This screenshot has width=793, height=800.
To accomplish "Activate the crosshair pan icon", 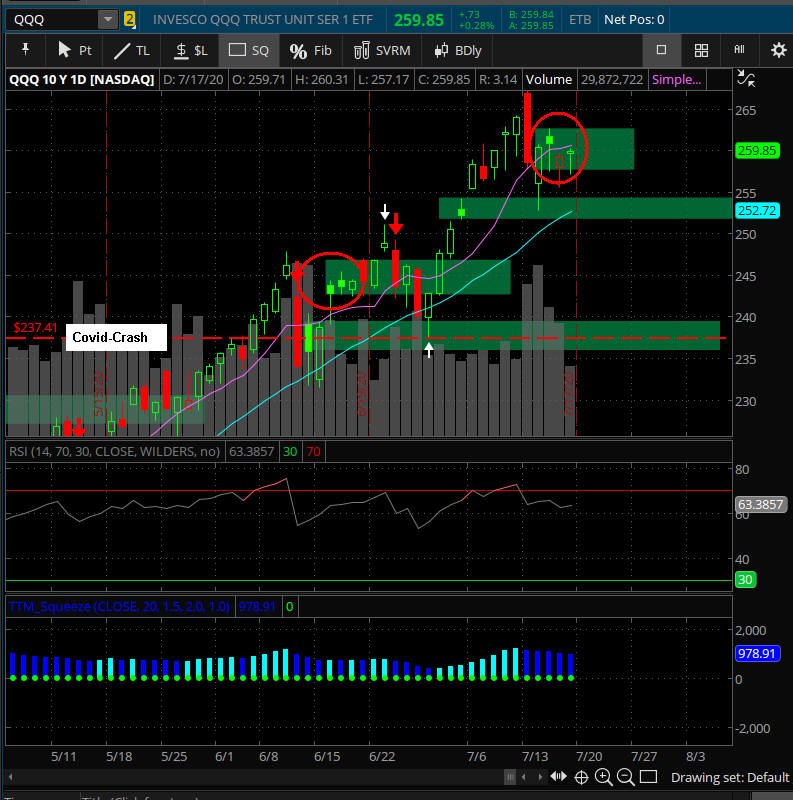I will coord(582,777).
